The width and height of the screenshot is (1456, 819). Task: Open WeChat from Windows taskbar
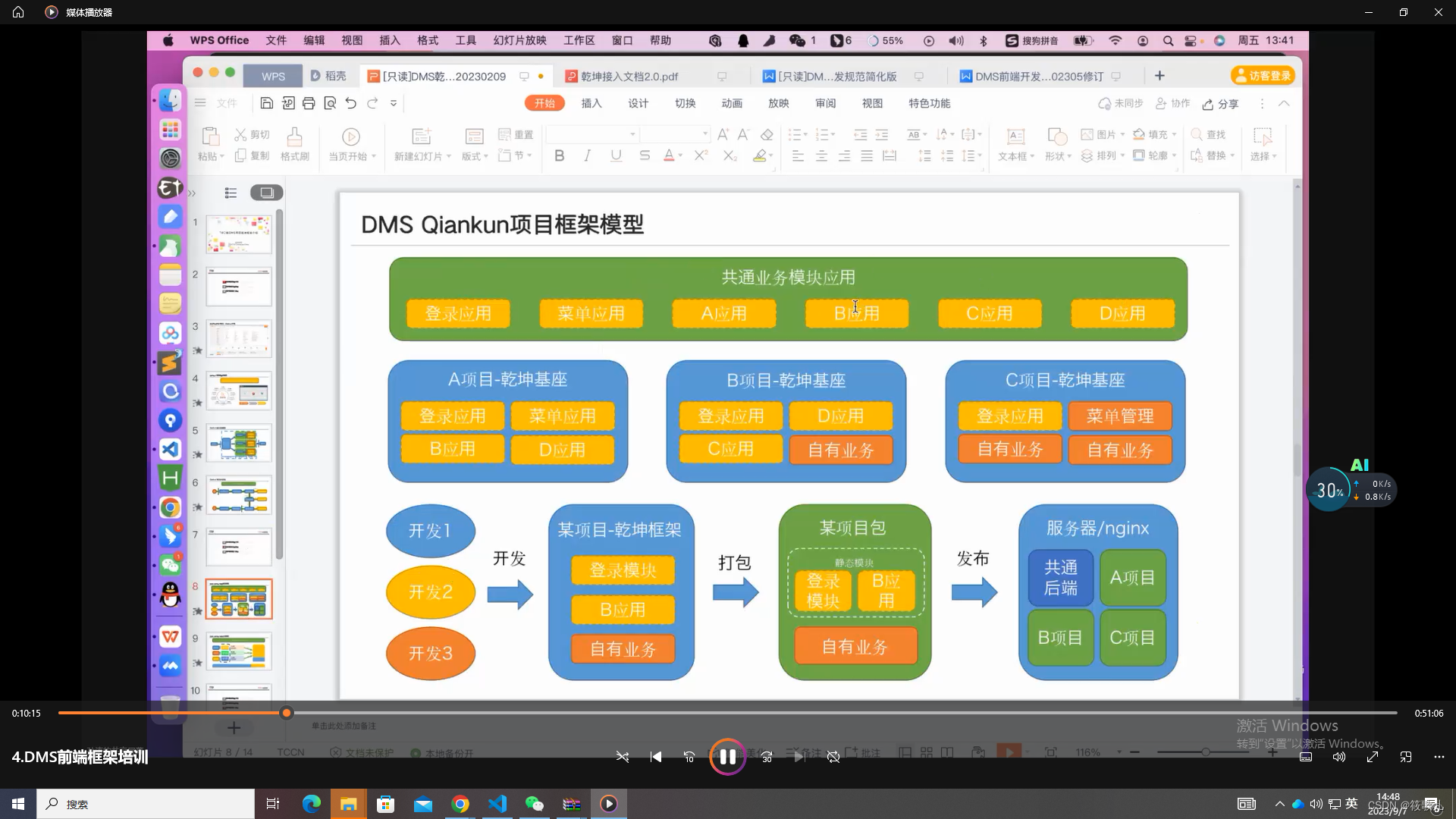[x=535, y=804]
